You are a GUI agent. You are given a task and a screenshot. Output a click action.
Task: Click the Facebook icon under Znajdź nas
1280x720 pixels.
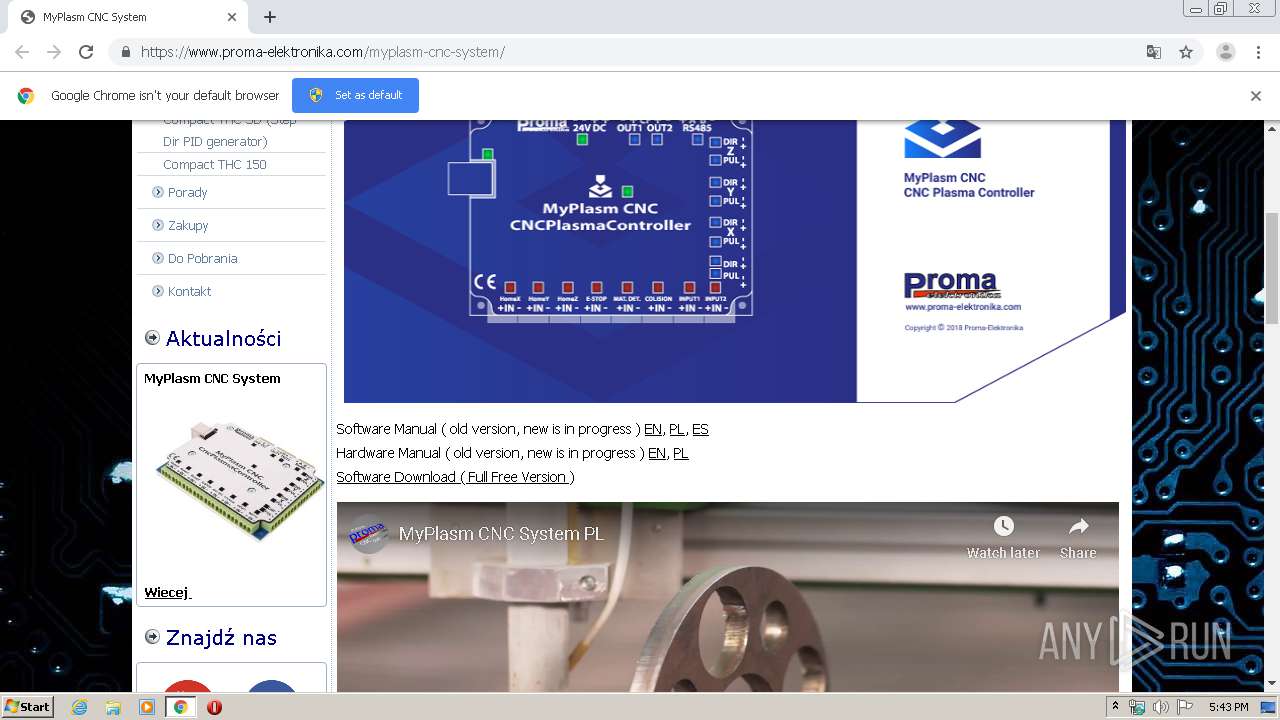pyautogui.click(x=271, y=686)
